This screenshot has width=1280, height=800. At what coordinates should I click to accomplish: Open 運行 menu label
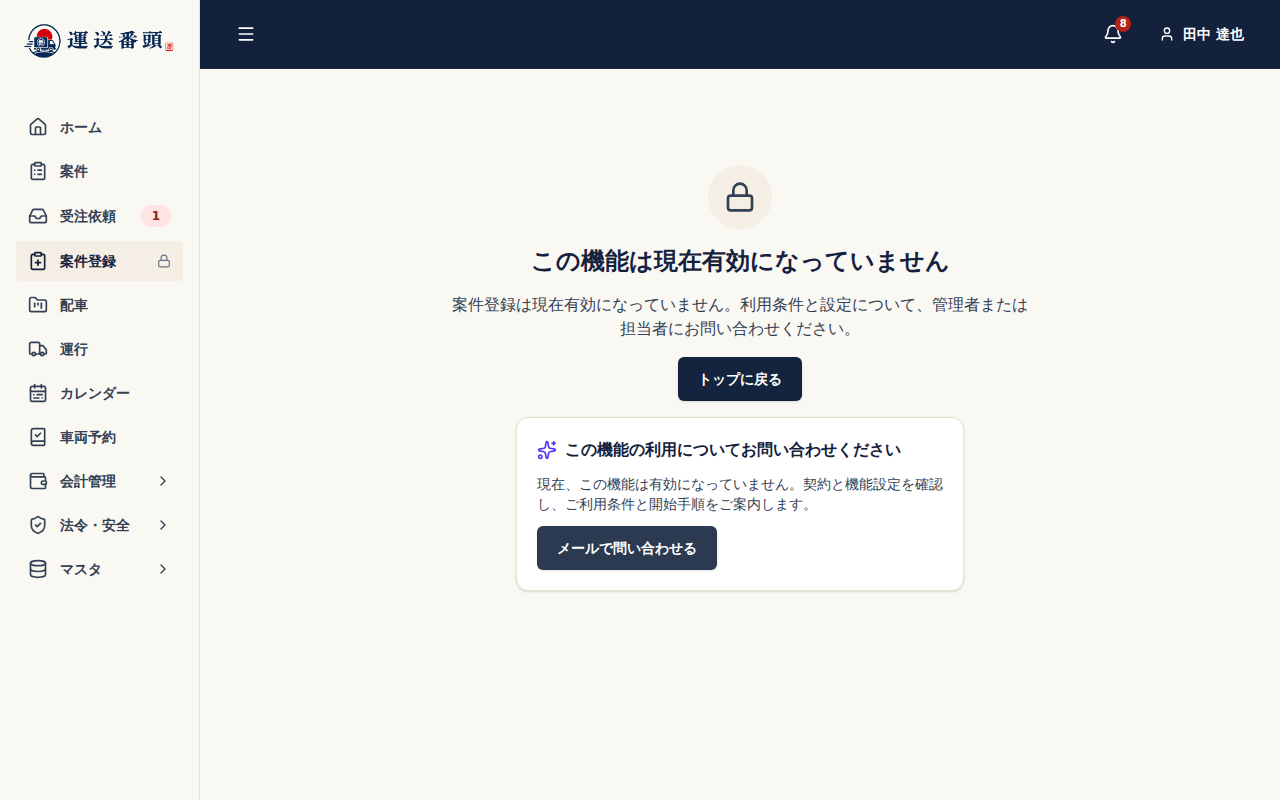tap(74, 349)
